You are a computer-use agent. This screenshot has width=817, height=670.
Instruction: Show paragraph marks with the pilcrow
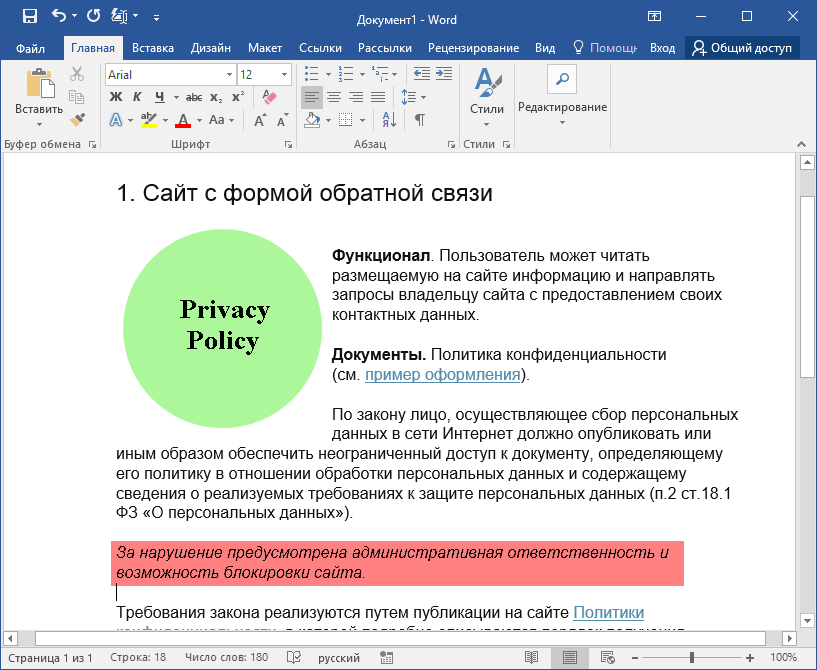[x=419, y=120]
